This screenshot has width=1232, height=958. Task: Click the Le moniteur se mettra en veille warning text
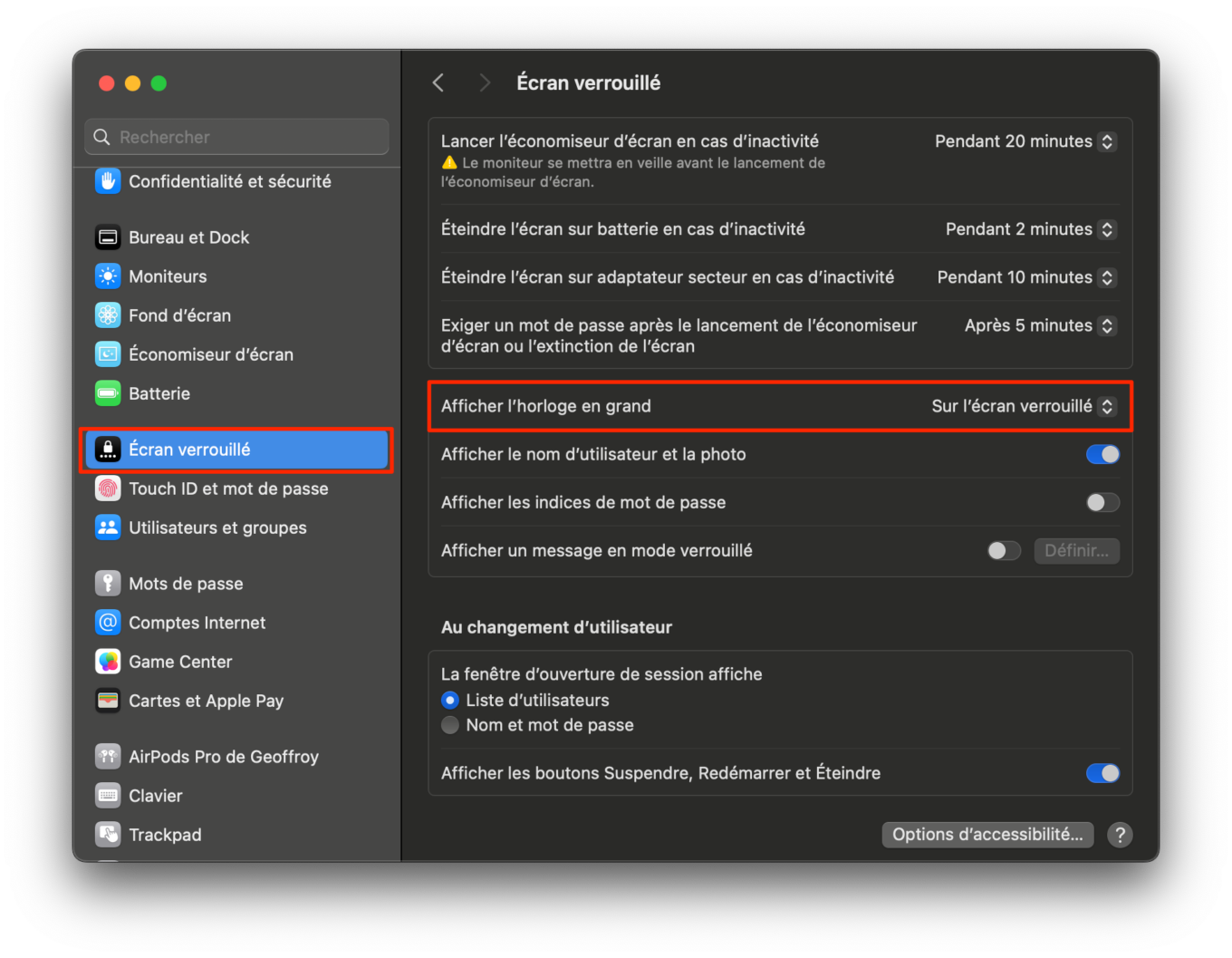[633, 172]
